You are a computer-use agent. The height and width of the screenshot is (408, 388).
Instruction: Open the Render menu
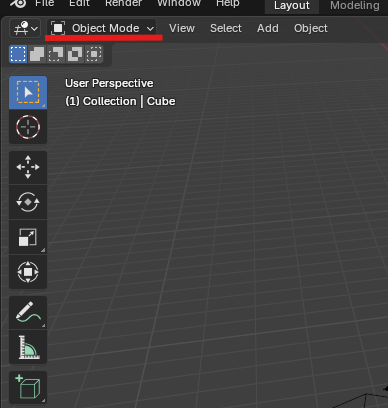pos(124,3)
